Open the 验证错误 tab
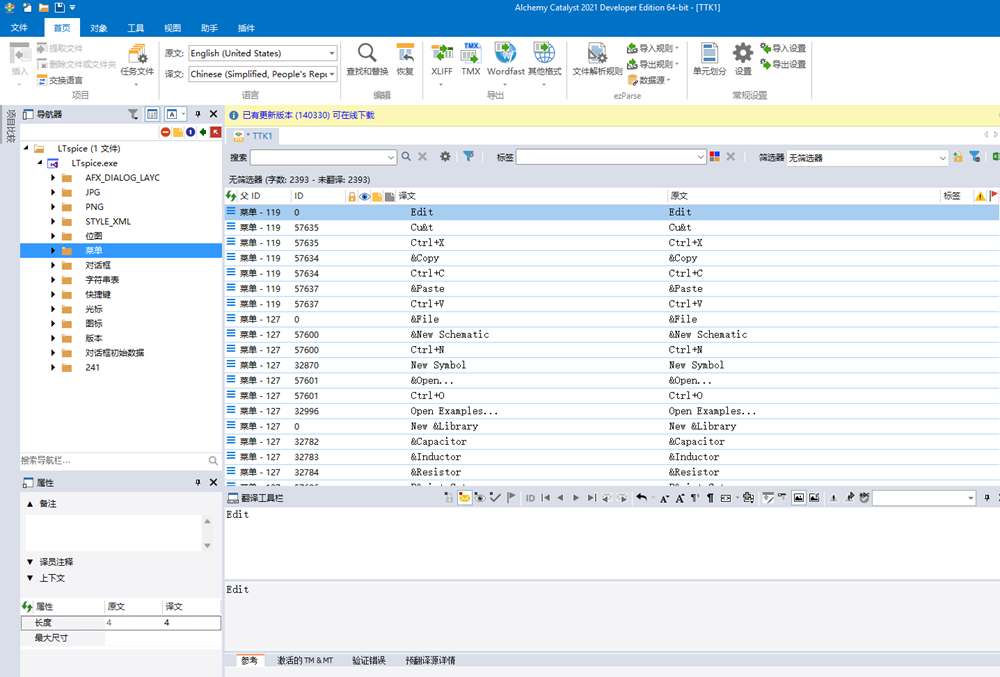 [369, 660]
